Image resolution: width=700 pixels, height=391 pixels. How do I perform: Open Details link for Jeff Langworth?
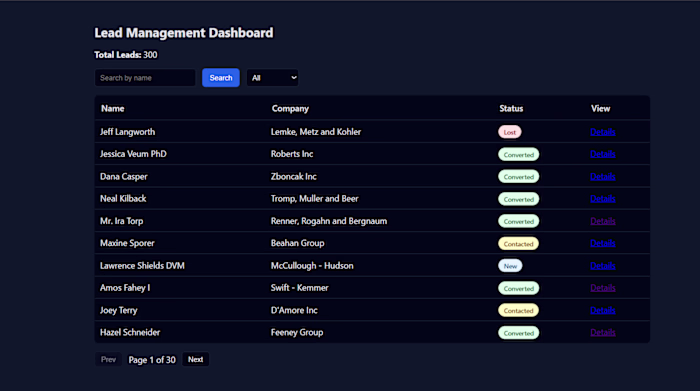[x=603, y=132]
